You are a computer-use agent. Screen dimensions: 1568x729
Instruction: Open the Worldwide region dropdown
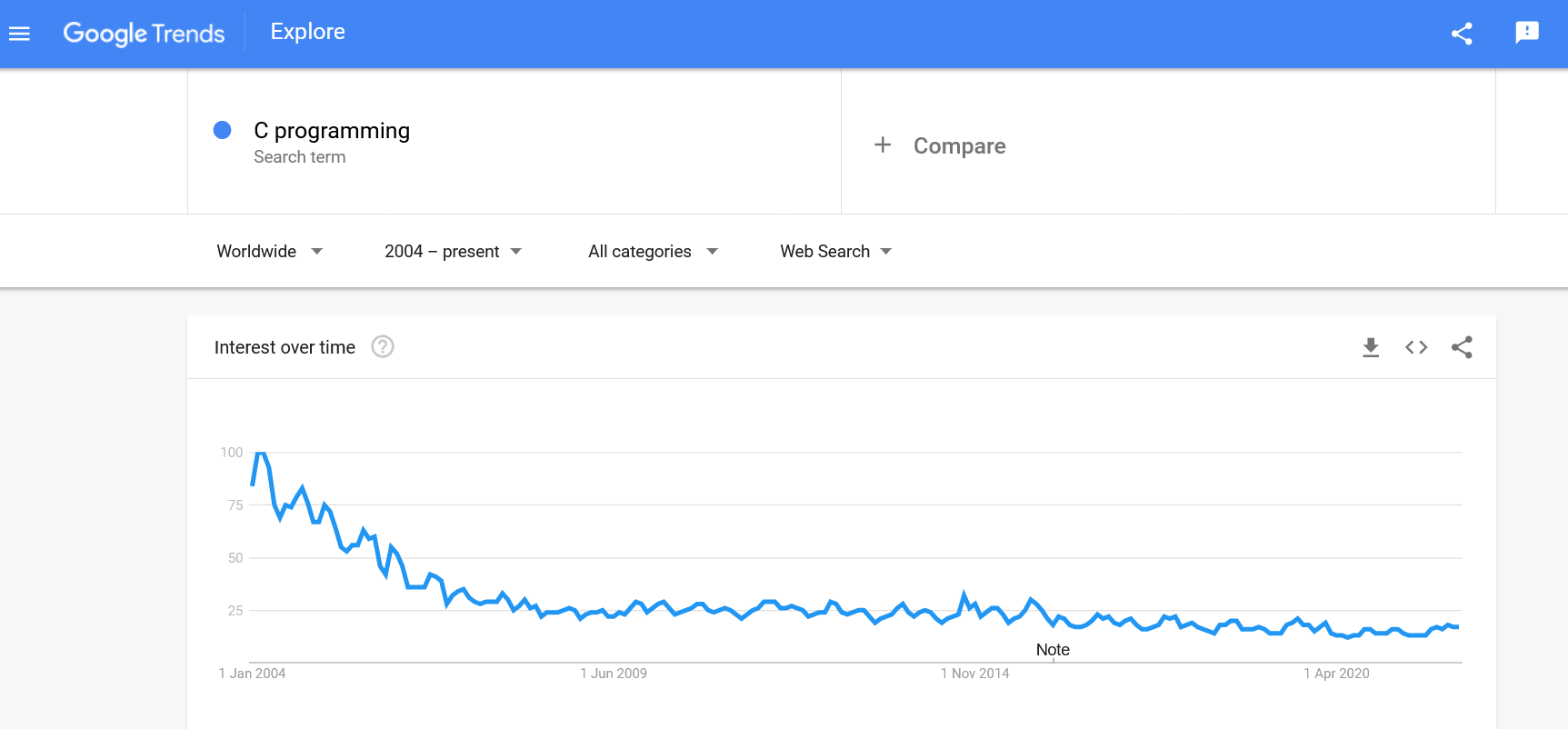(269, 251)
